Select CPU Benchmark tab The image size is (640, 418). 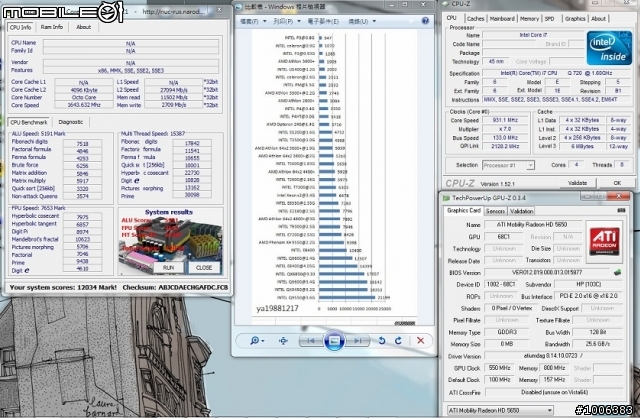pyautogui.click(x=29, y=122)
